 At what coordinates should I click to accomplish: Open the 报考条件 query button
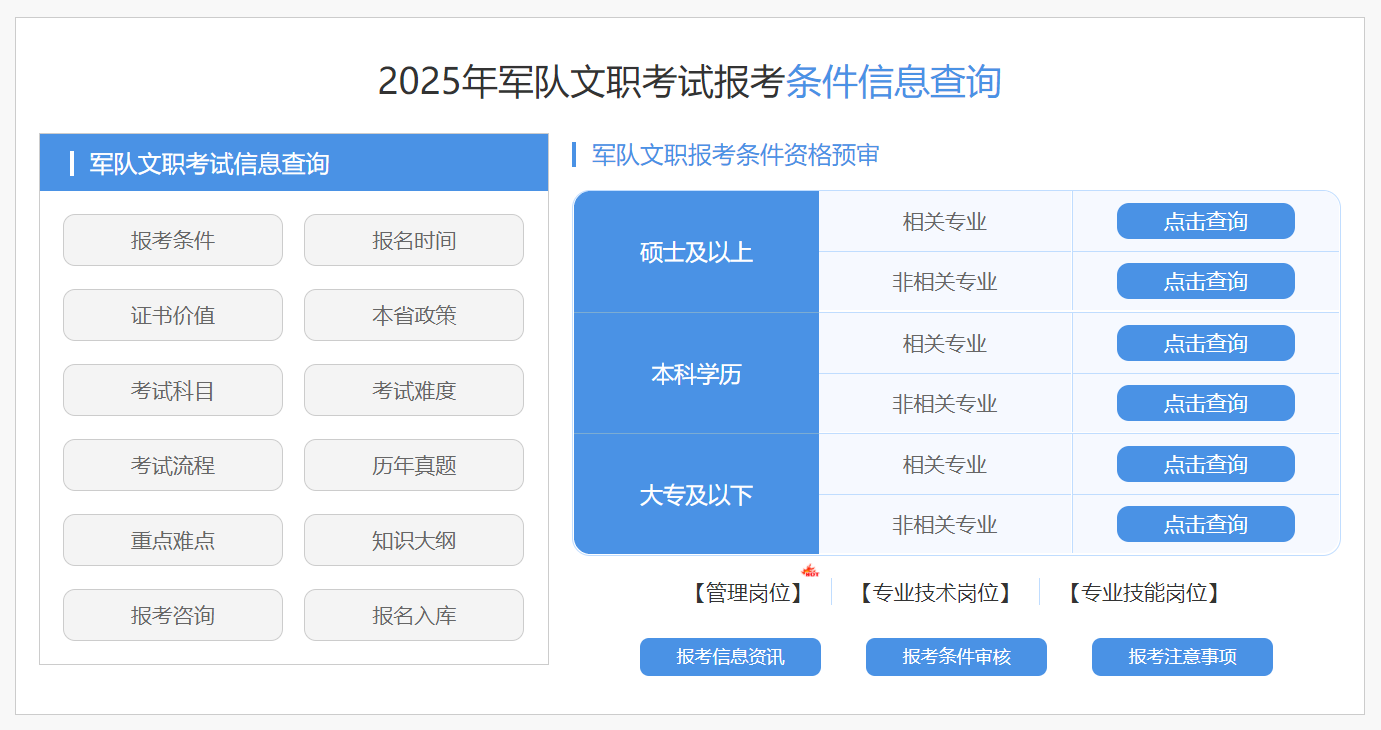(173, 240)
